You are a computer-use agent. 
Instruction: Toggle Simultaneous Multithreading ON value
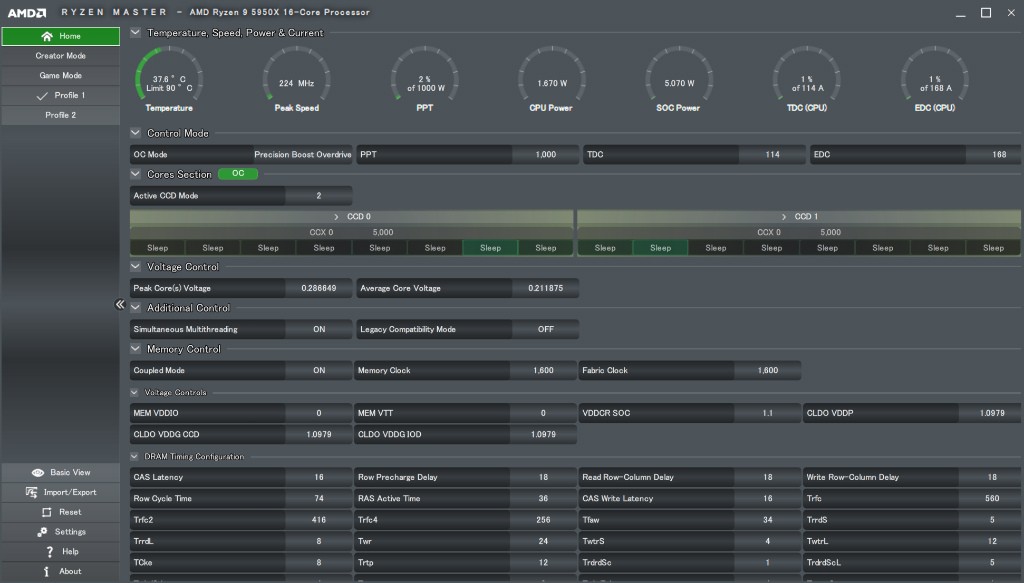[x=319, y=329]
